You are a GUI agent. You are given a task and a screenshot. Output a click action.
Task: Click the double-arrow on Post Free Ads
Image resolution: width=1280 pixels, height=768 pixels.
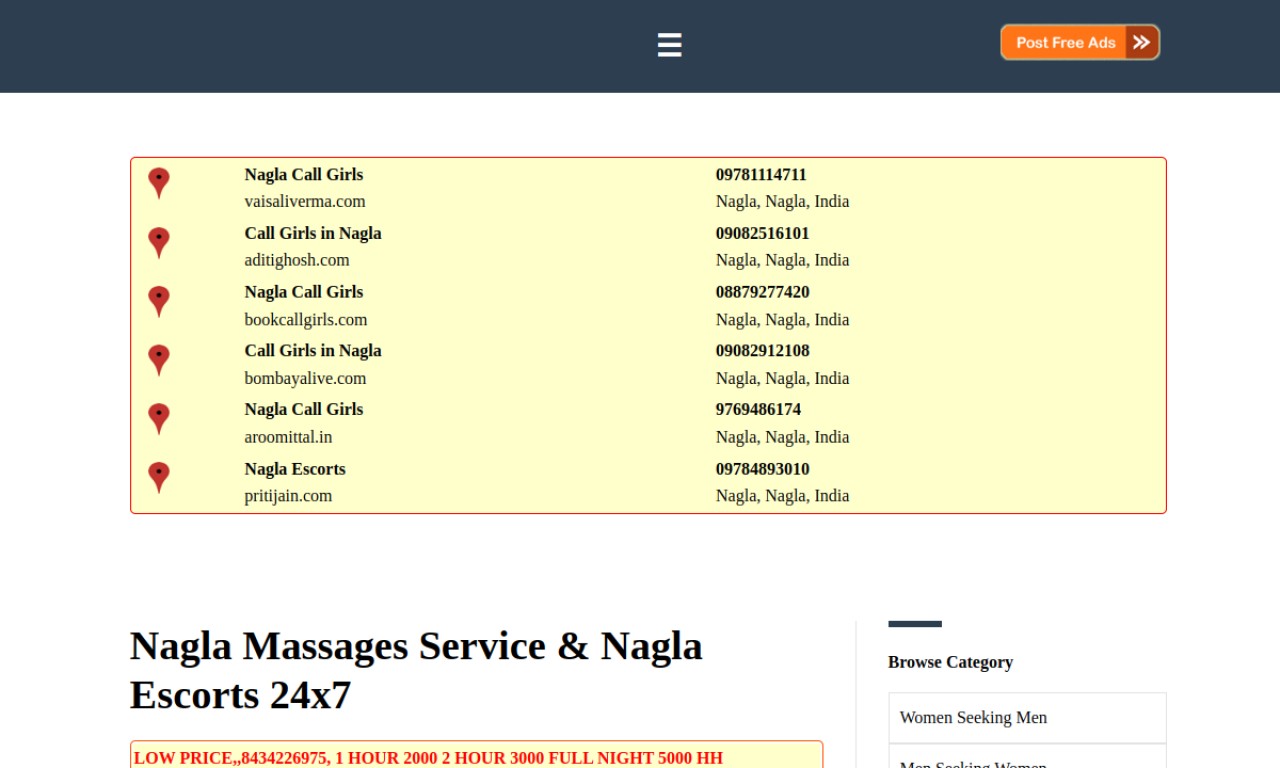click(x=1141, y=42)
